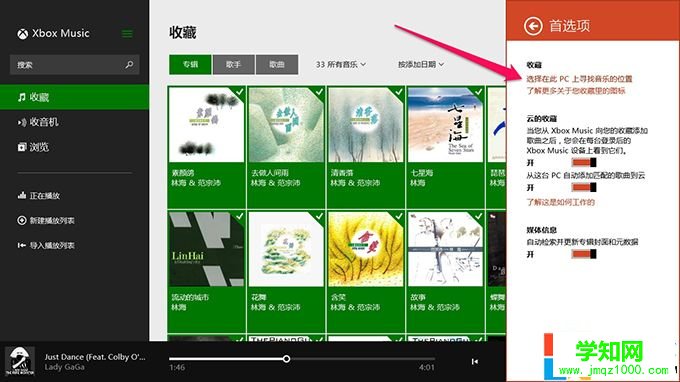Expand the 33 所有音乐 filter dropdown

tap(341, 65)
